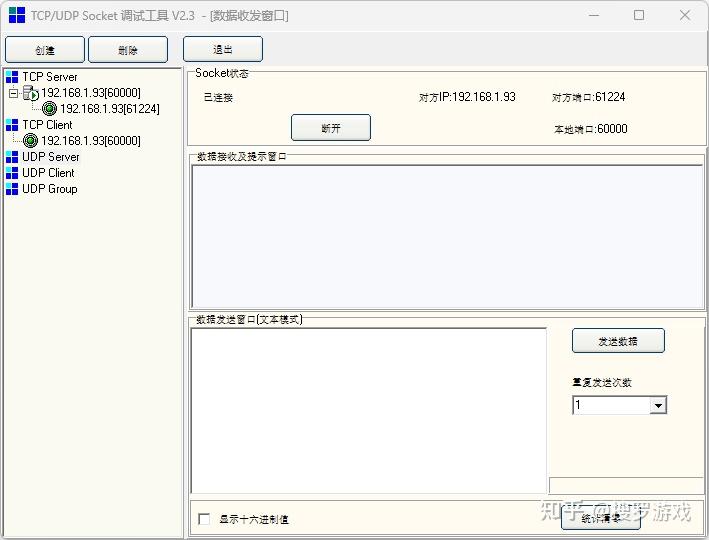
Task: Click inside the 数据发送窗口 text area
Action: click(x=369, y=411)
